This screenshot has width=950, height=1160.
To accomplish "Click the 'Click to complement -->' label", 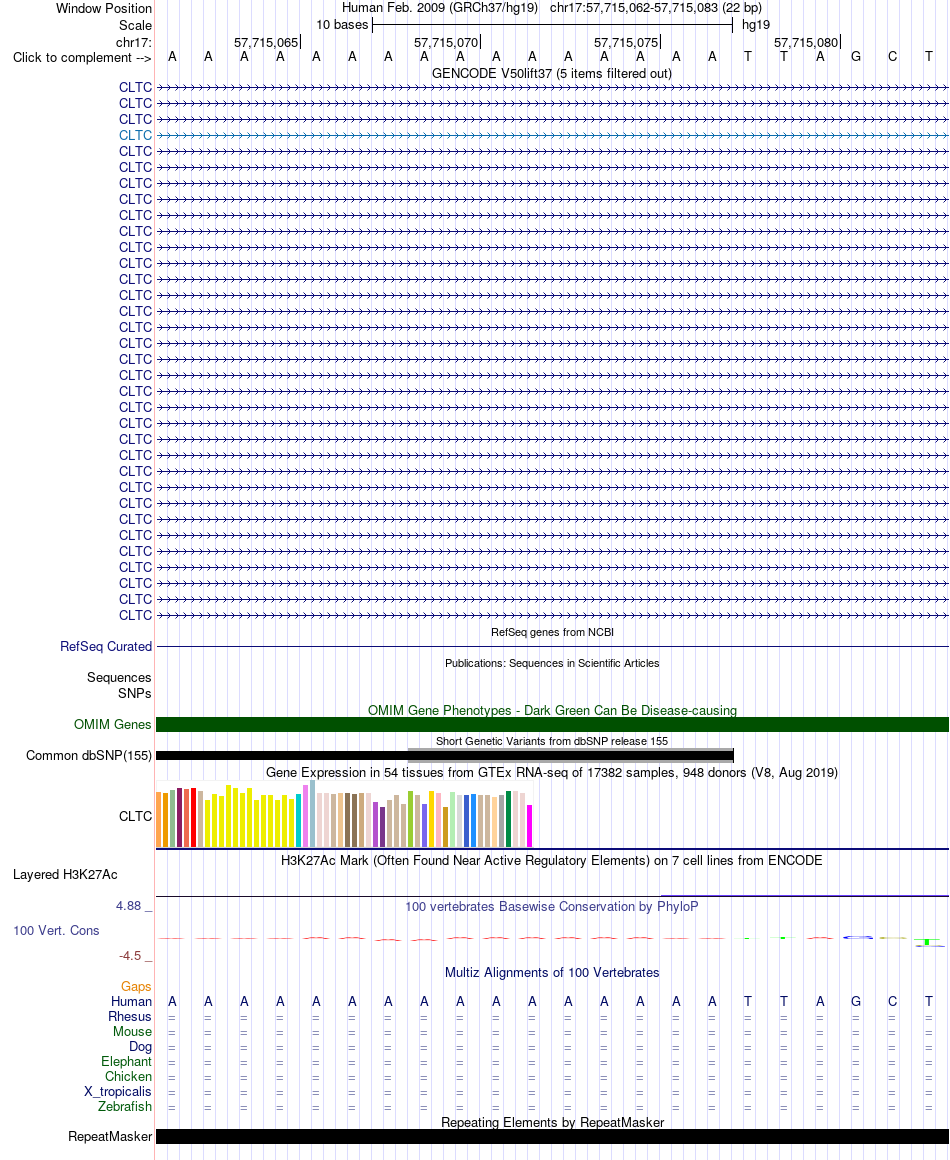I will (x=82, y=58).
